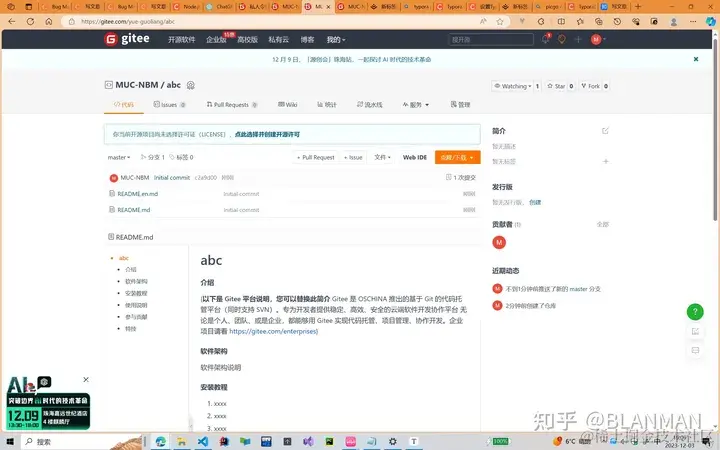Close the announcement banner
Screen dimensions: 720x450
pyautogui.click(x=696, y=59)
